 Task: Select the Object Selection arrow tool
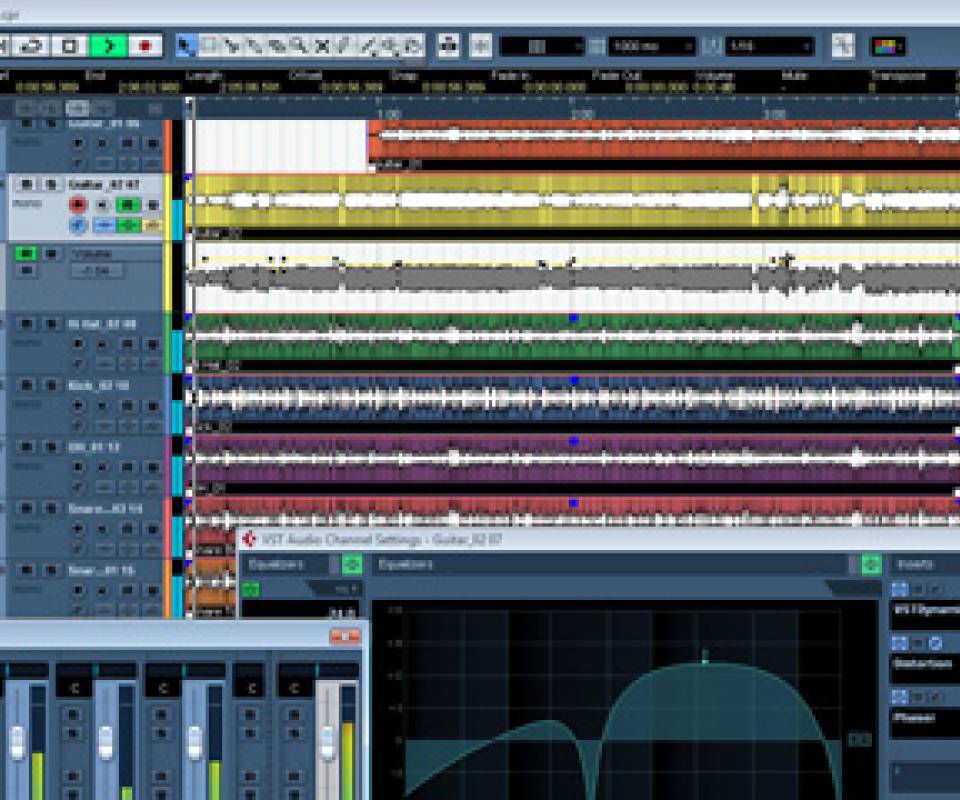click(186, 46)
